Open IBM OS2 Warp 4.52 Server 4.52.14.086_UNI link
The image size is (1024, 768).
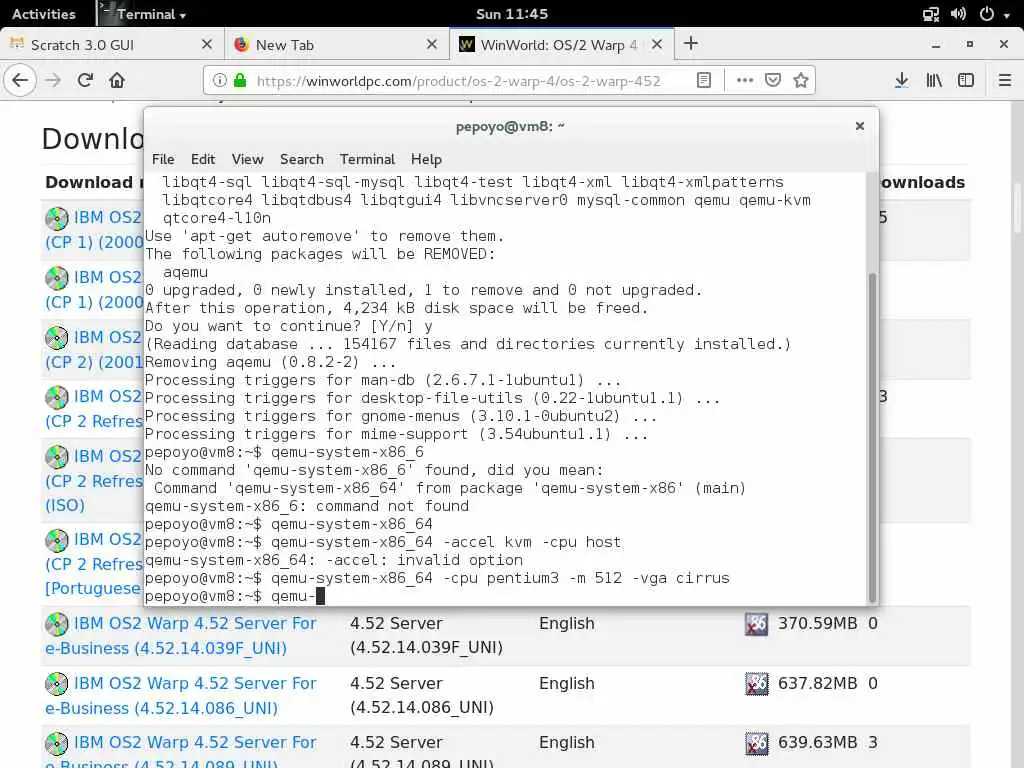[180, 696]
